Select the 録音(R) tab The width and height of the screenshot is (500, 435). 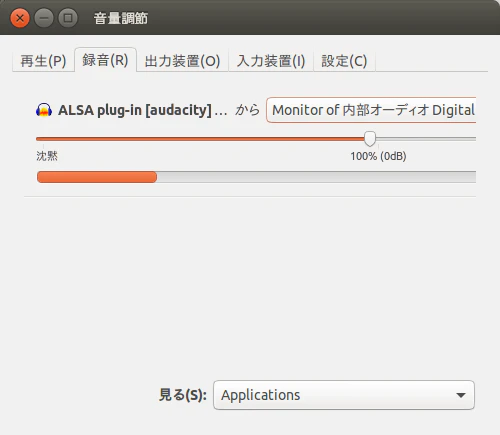pos(105,60)
